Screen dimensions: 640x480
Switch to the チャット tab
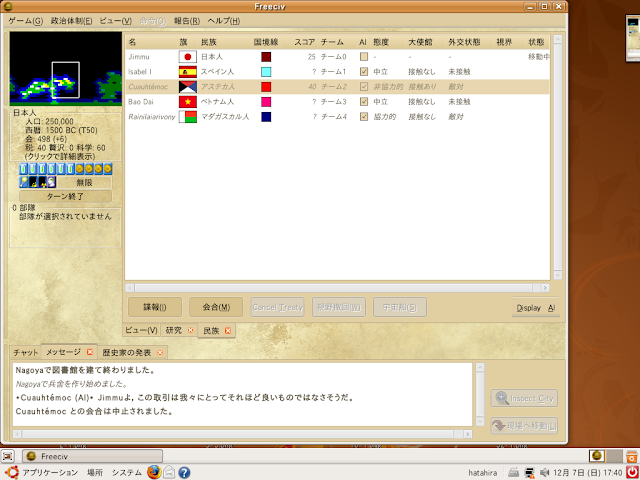pyautogui.click(x=26, y=353)
